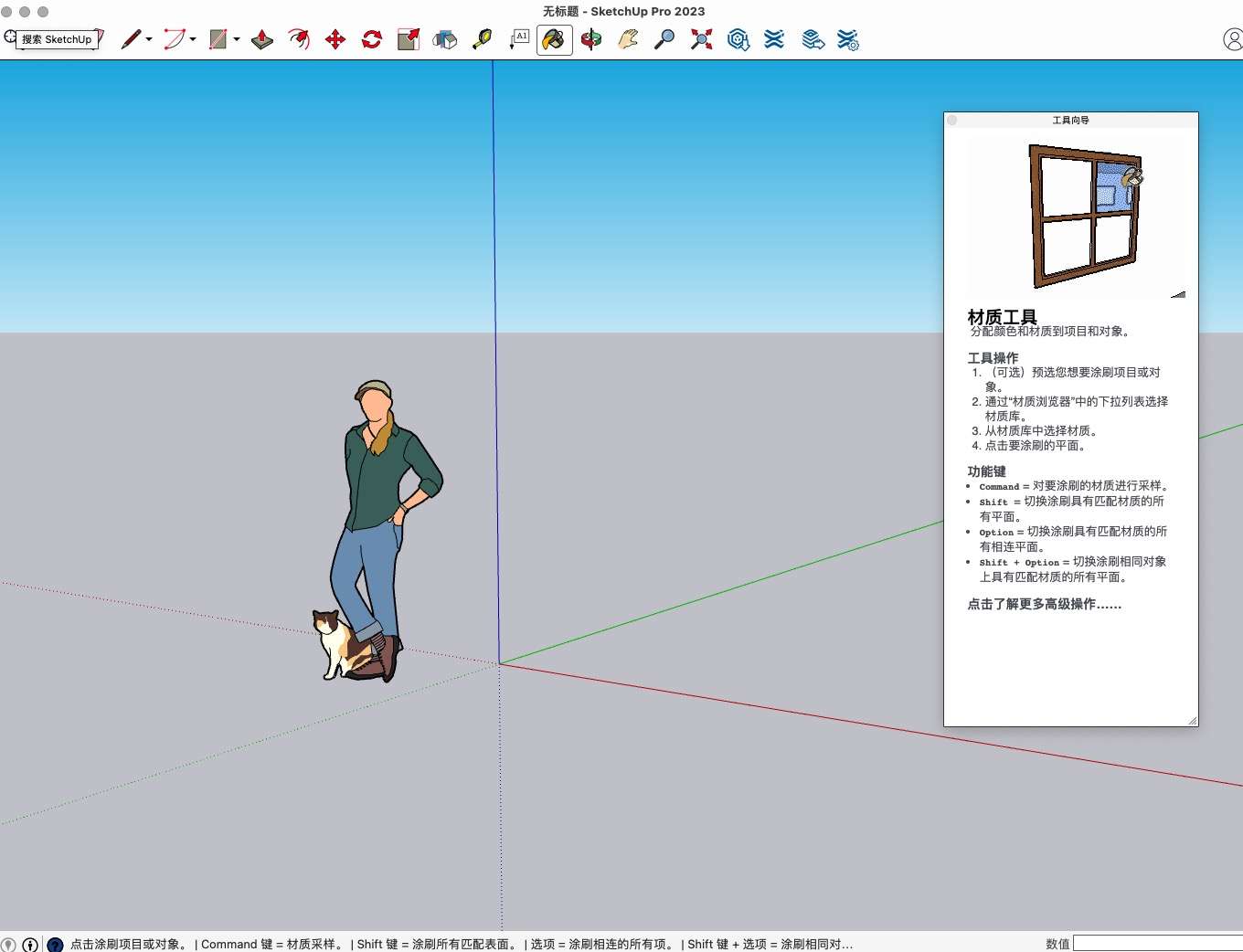Click the 工具向导 panel title
The image size is (1243, 952).
click(1070, 120)
